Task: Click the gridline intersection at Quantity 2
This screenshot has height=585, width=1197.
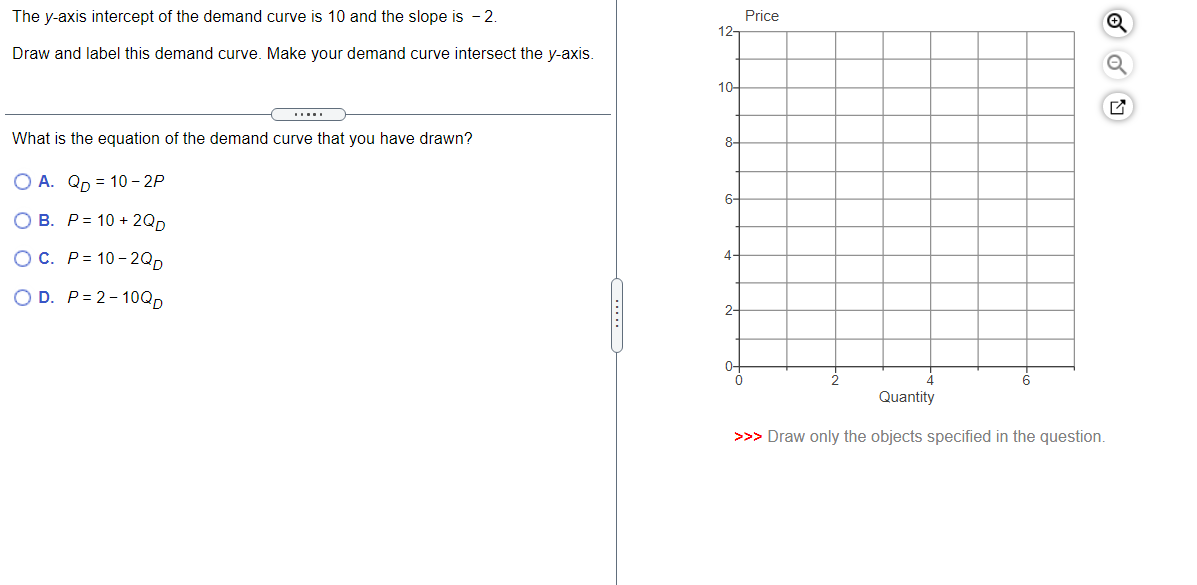Action: tap(834, 366)
